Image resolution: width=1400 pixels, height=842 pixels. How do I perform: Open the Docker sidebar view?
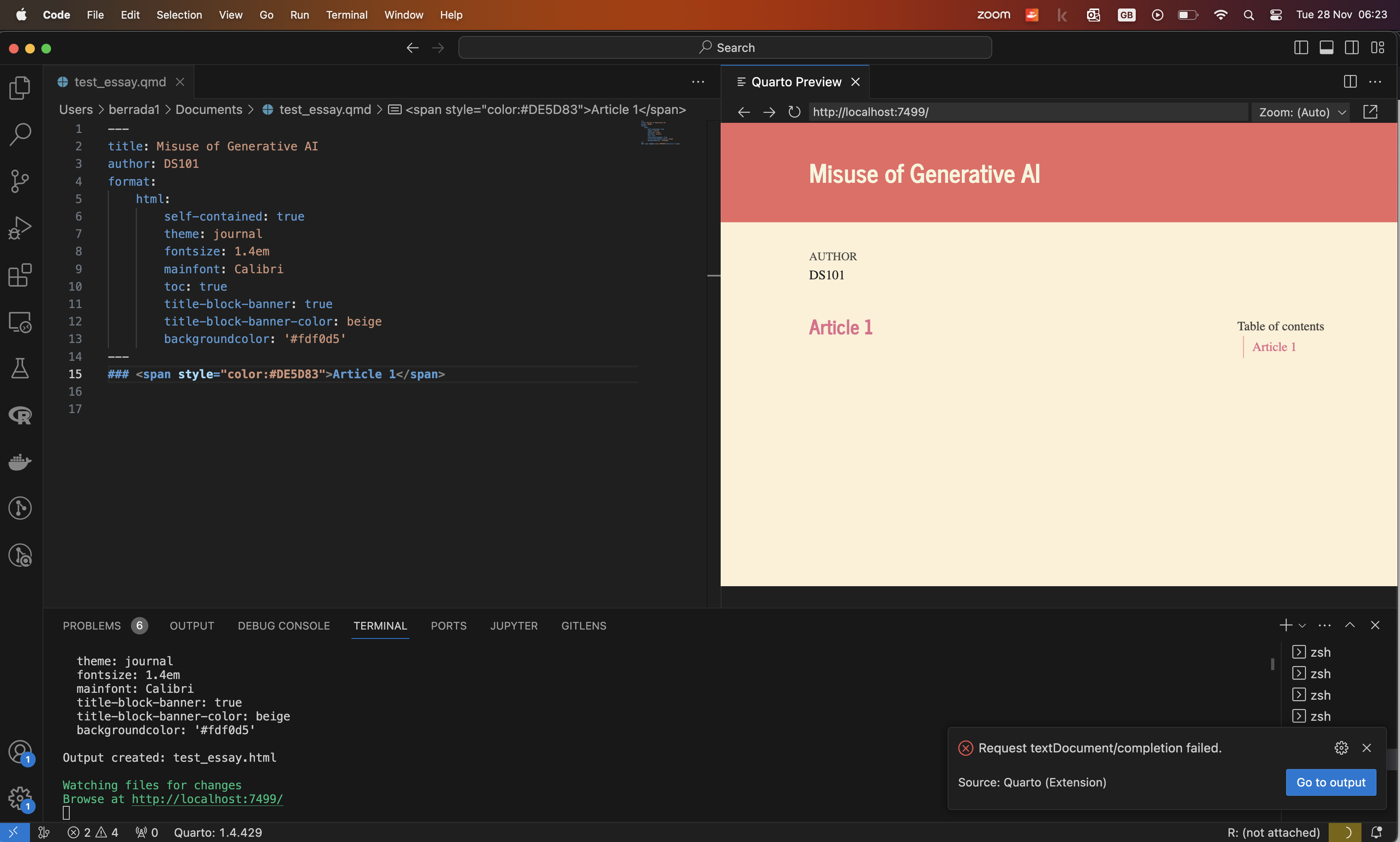pyautogui.click(x=20, y=462)
